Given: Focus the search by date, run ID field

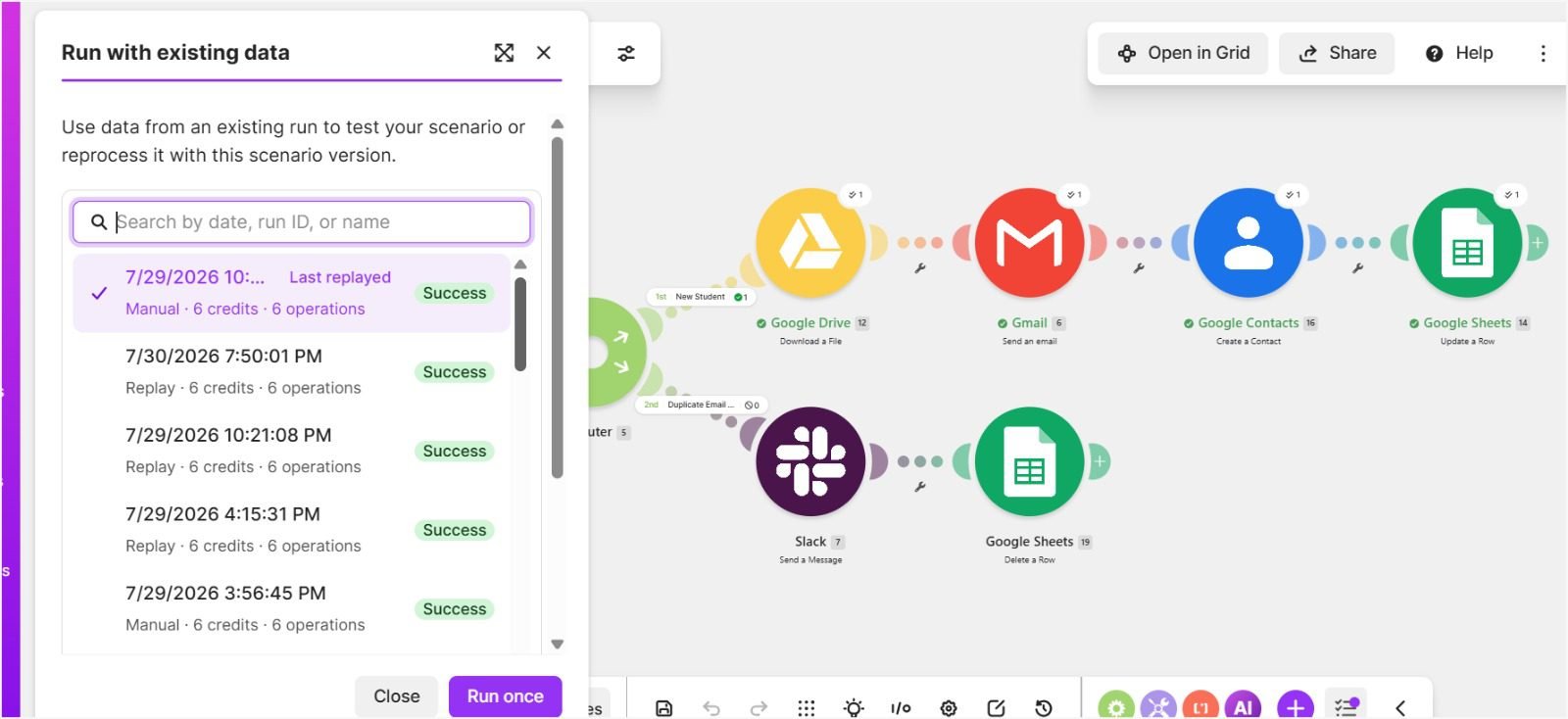Looking at the screenshot, I should pyautogui.click(x=302, y=222).
